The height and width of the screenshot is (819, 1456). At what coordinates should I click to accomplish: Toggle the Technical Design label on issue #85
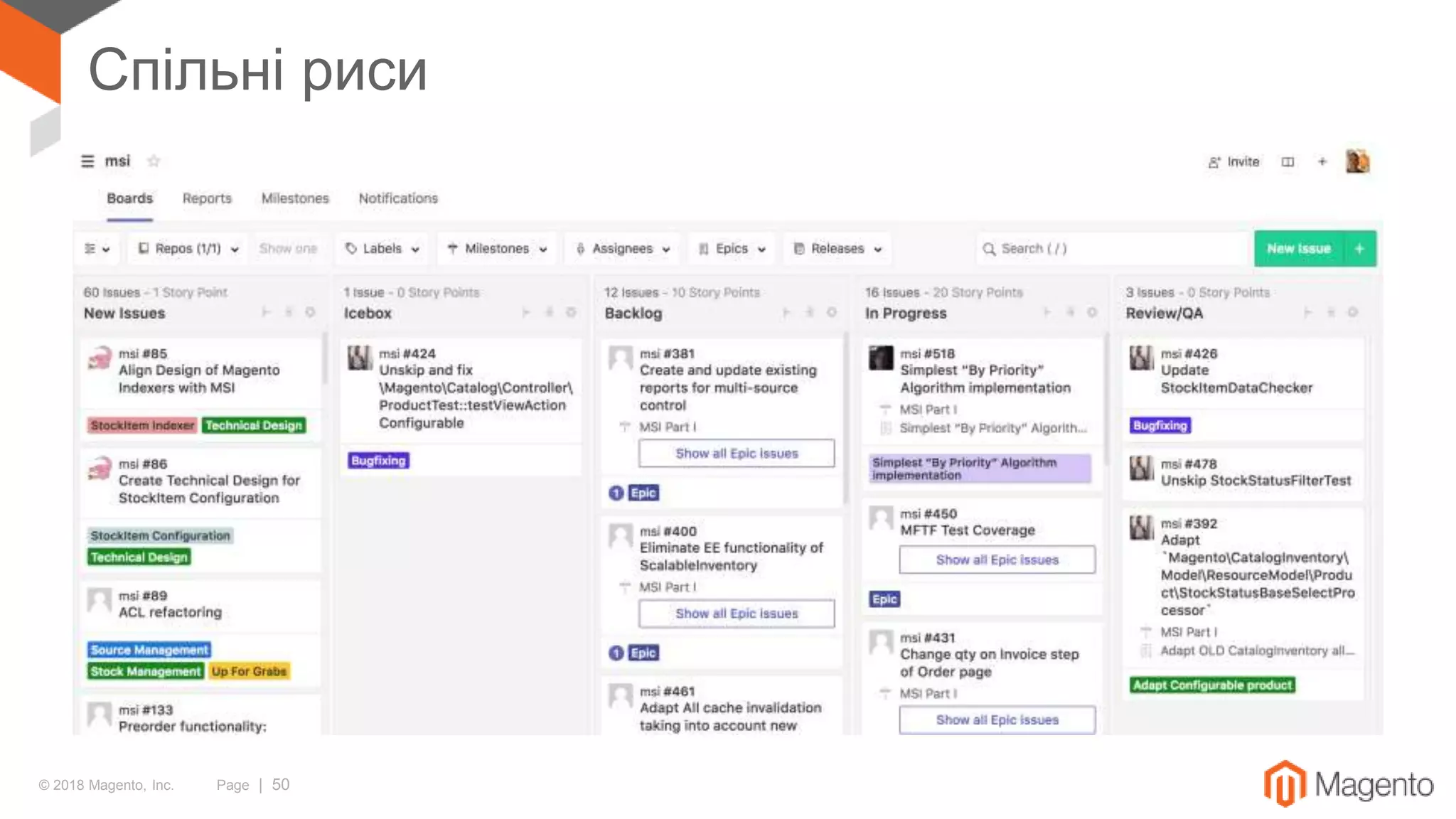pos(254,425)
